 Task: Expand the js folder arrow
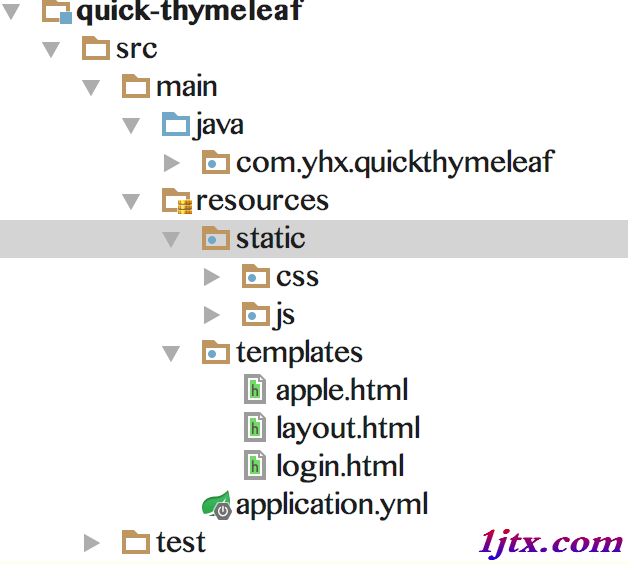coord(212,315)
